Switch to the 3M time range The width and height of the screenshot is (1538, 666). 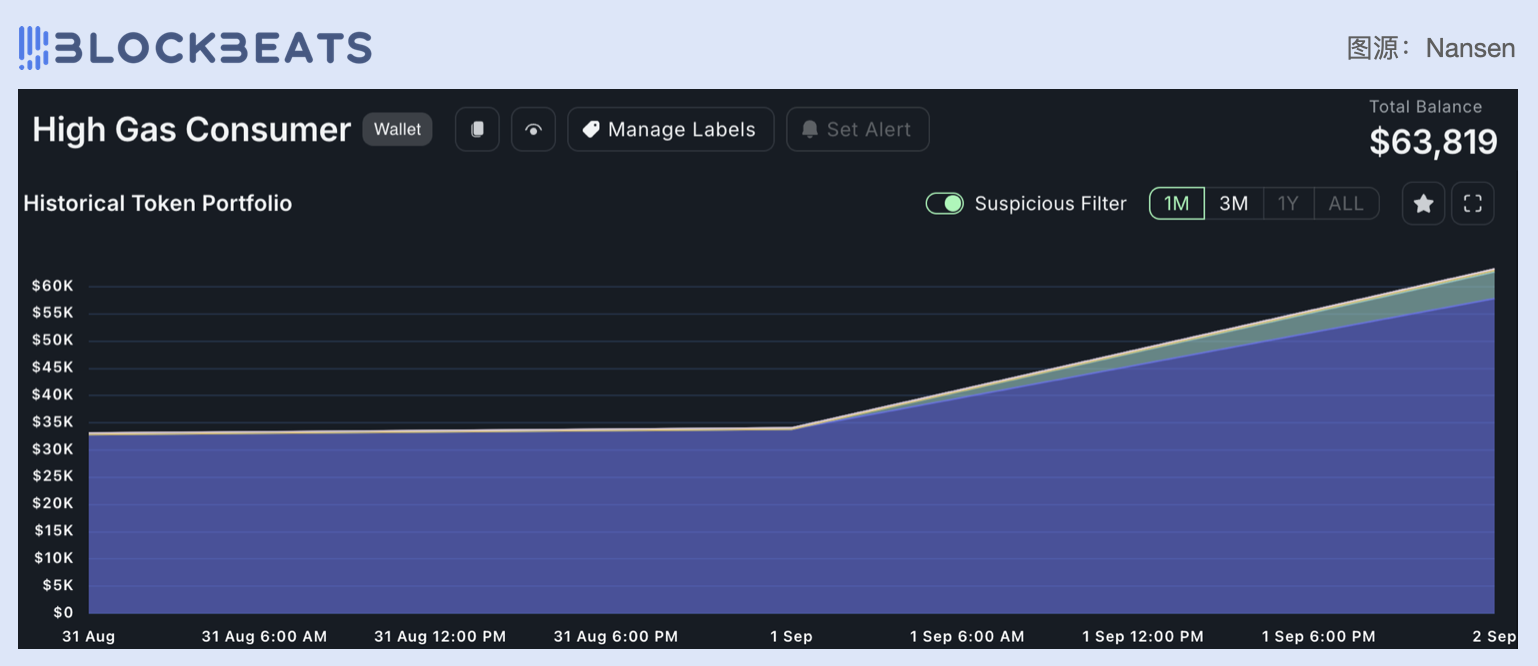[x=1233, y=204]
